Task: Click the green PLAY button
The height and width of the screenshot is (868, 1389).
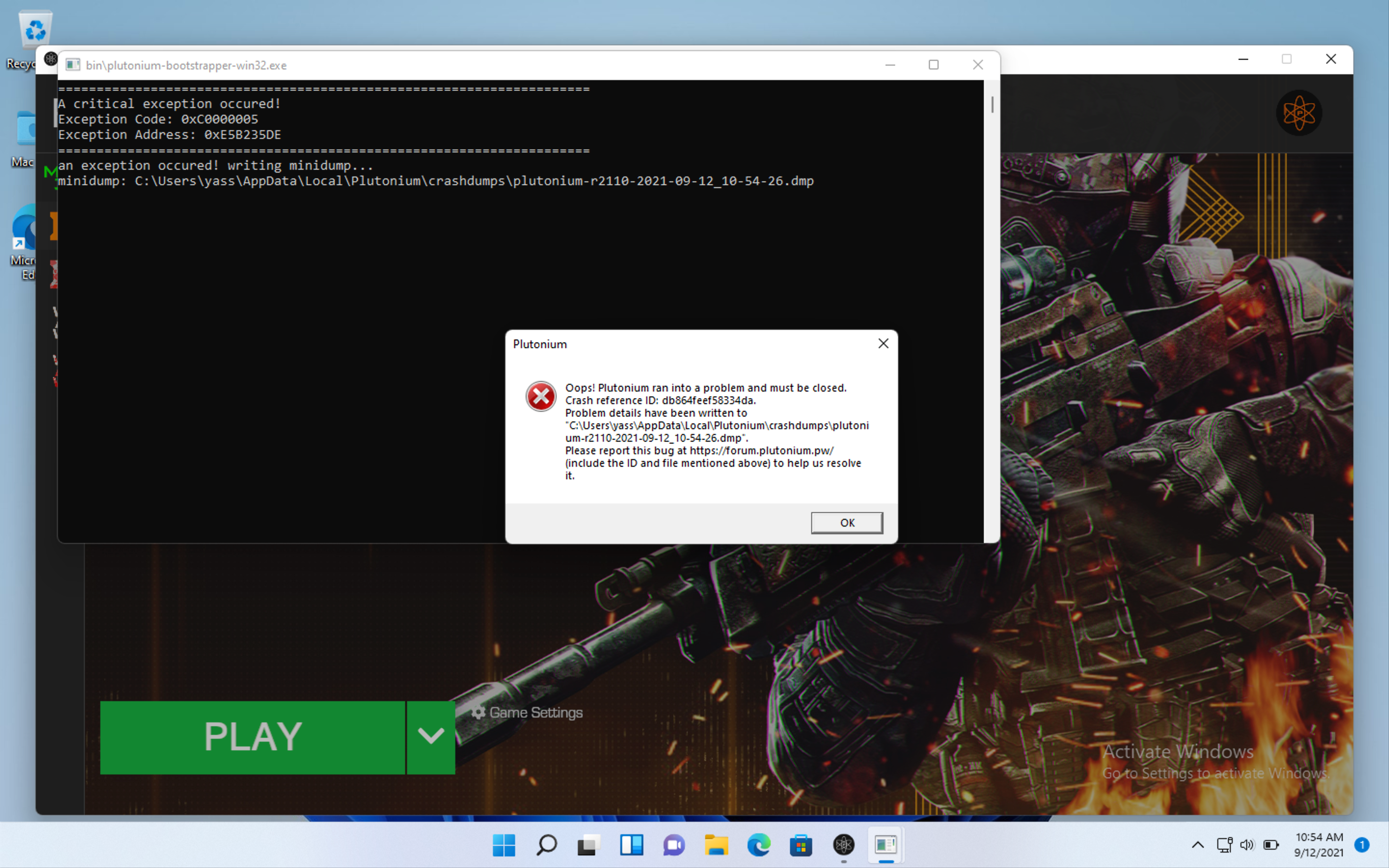Action: (253, 737)
